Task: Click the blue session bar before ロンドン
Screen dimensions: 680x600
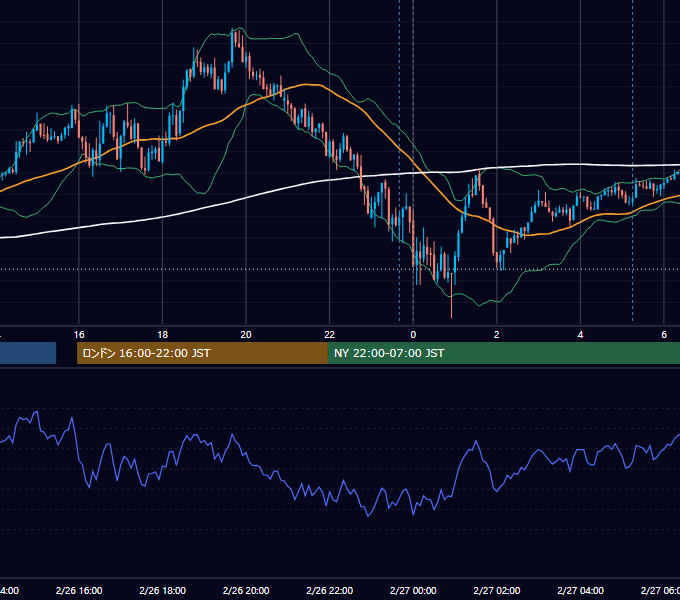Action: click(28, 353)
